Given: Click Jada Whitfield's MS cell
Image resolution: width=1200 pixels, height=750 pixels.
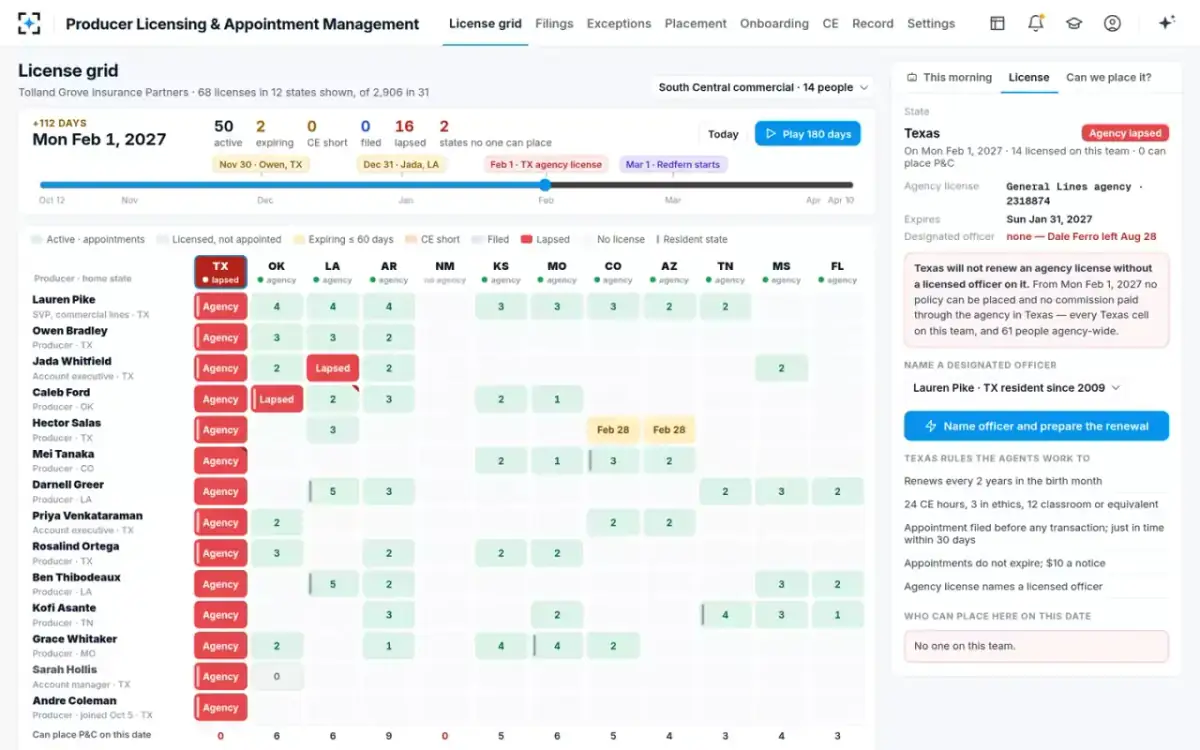Looking at the screenshot, I should (x=781, y=368).
